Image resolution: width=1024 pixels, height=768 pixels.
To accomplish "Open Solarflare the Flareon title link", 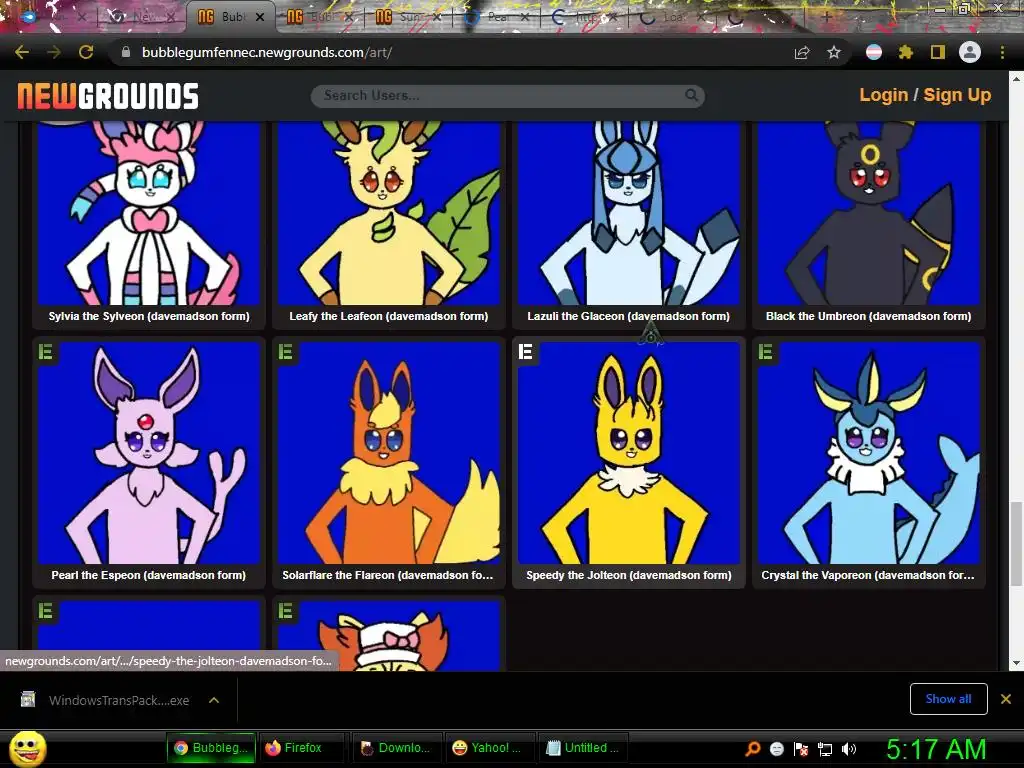I will [x=388, y=575].
